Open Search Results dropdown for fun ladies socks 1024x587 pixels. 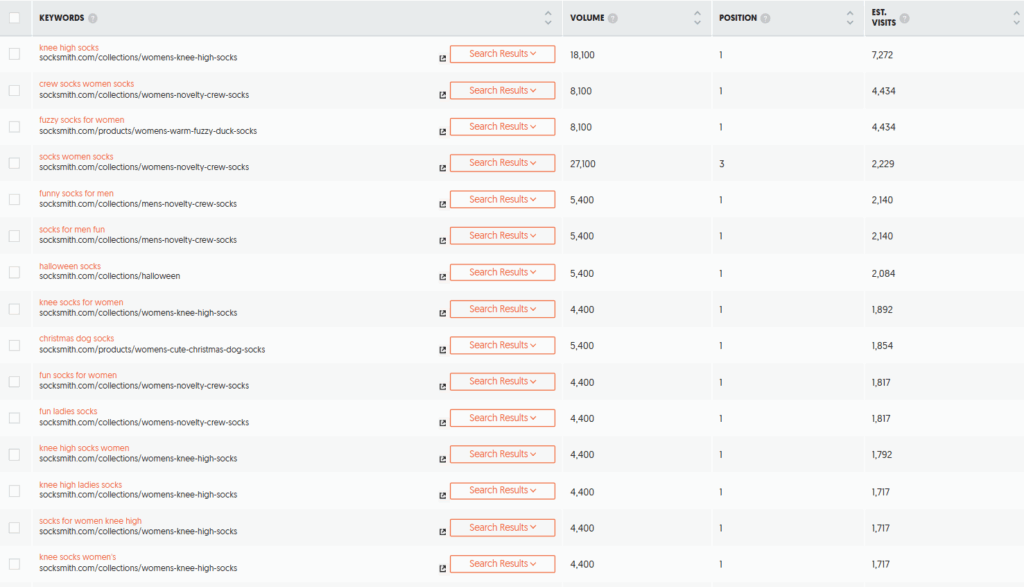point(502,418)
